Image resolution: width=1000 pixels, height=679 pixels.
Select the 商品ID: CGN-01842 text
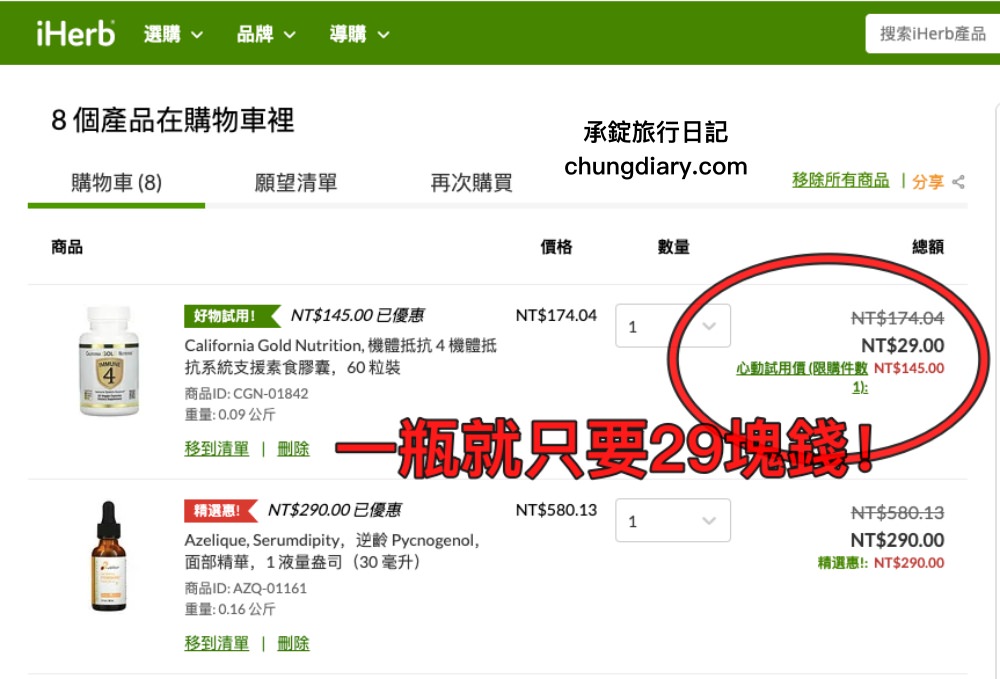point(246,393)
